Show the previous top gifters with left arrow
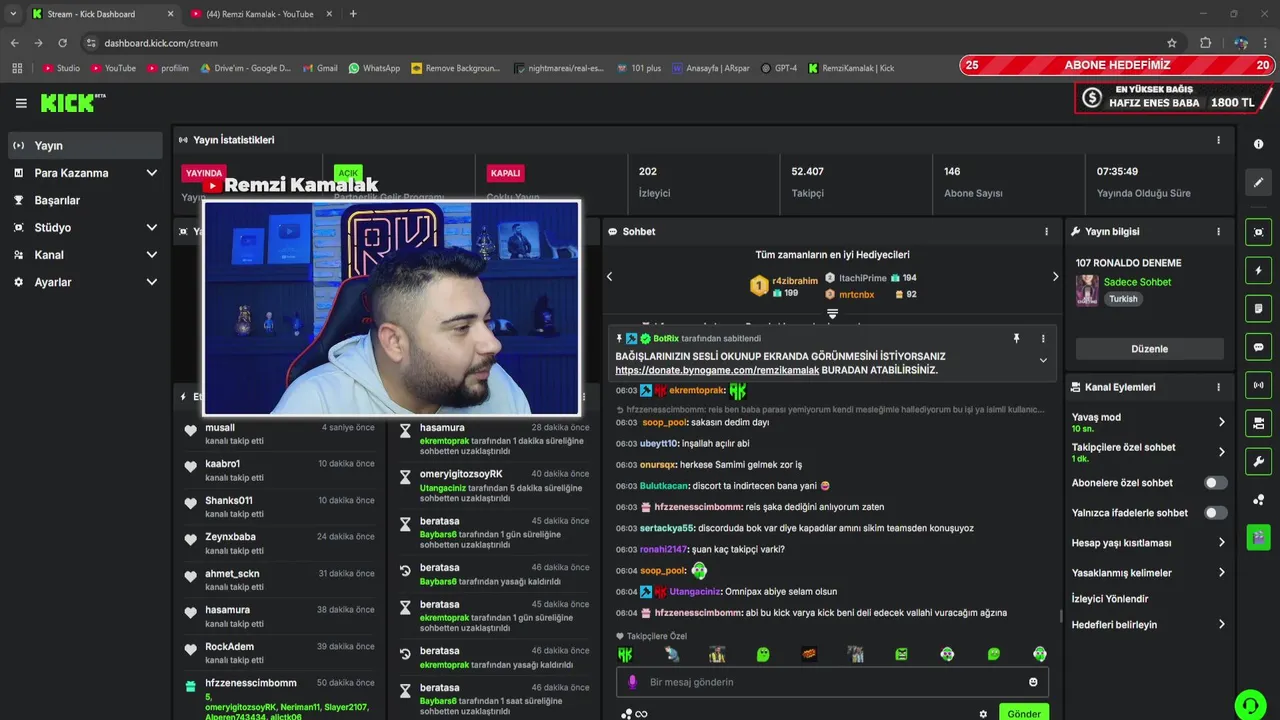Screen dimensions: 1280x720 [x=609, y=277]
